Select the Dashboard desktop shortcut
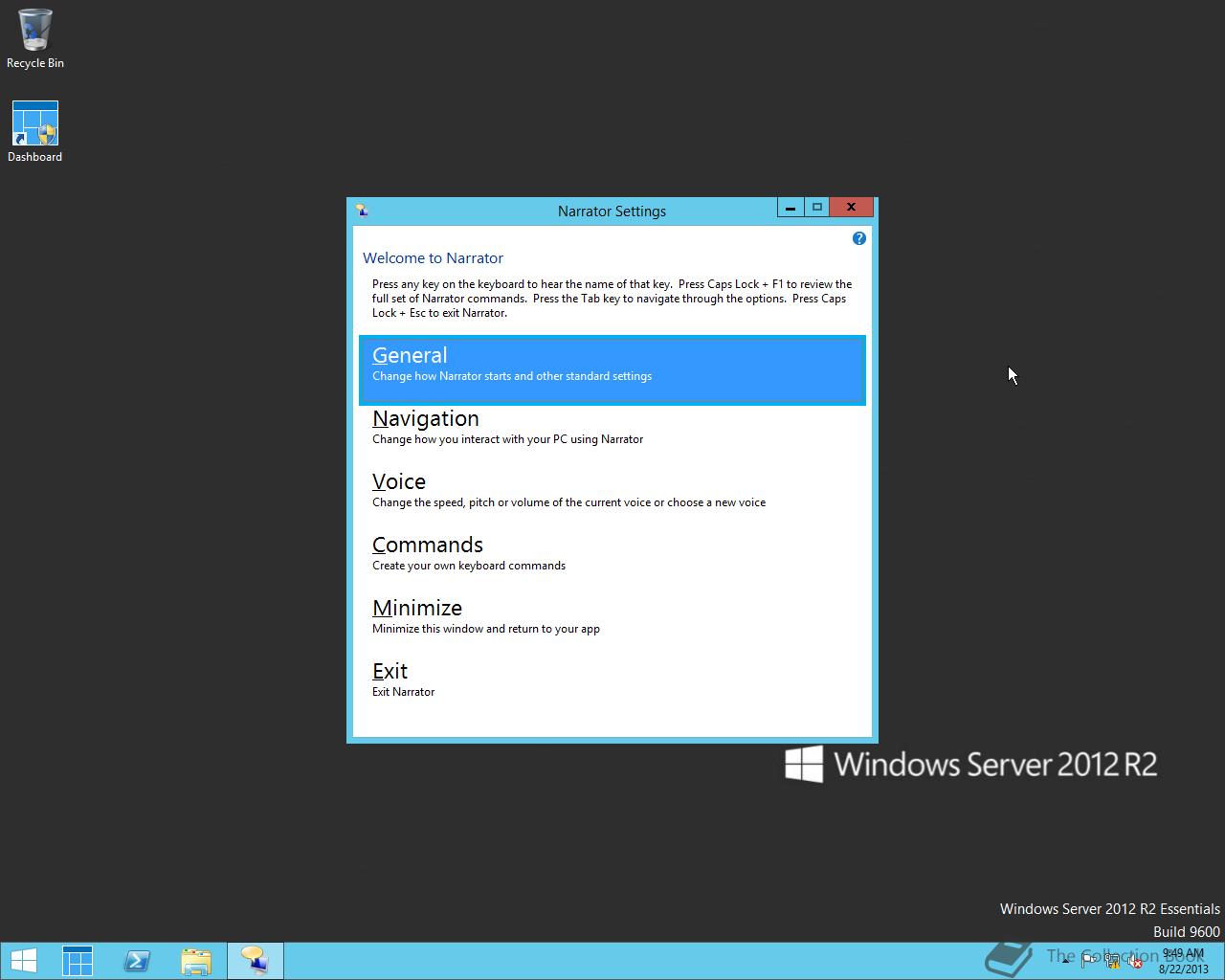The width and height of the screenshot is (1225, 980). click(x=35, y=132)
